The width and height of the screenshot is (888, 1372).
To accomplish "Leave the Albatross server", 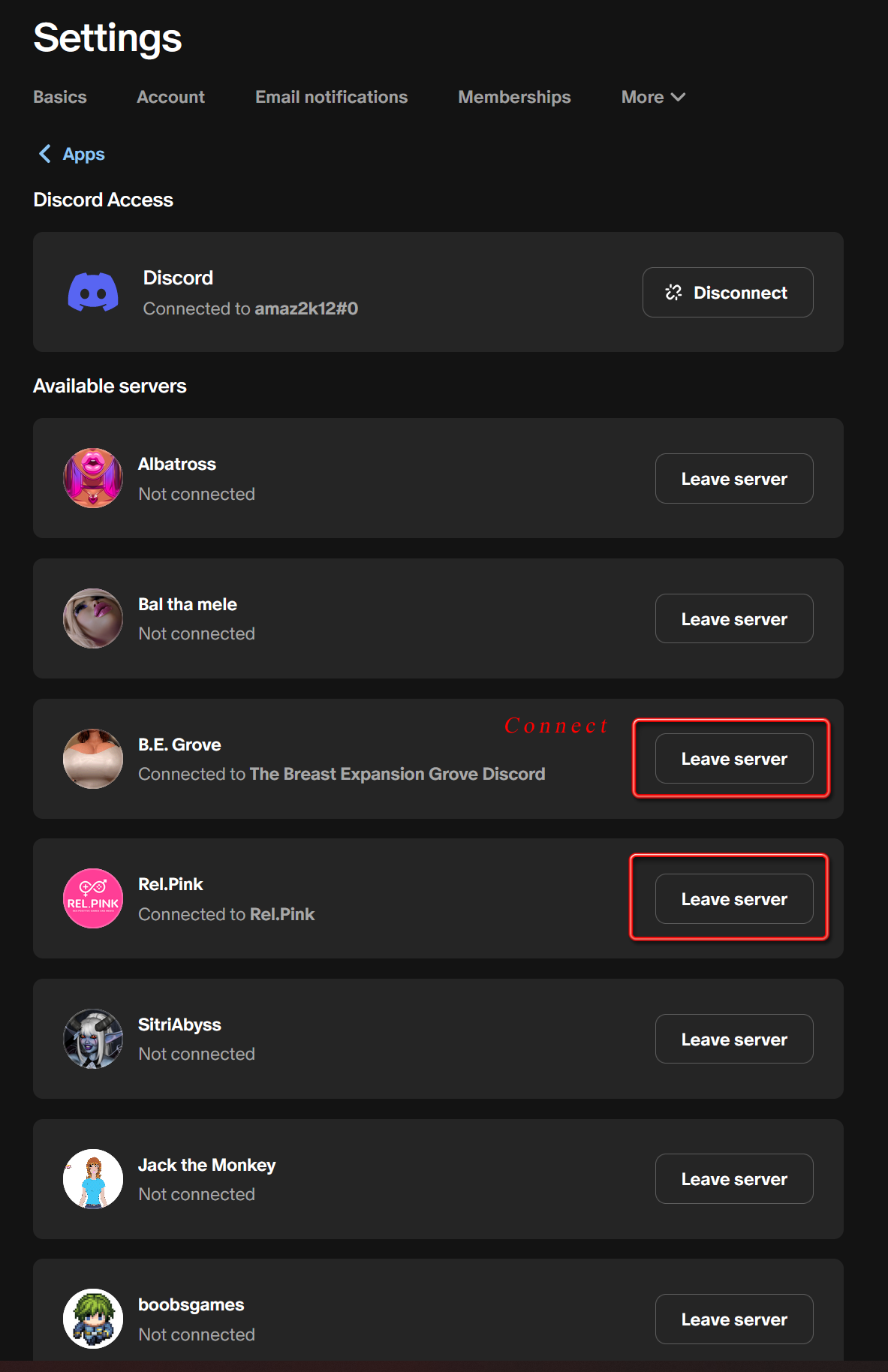I will pyautogui.click(x=734, y=478).
